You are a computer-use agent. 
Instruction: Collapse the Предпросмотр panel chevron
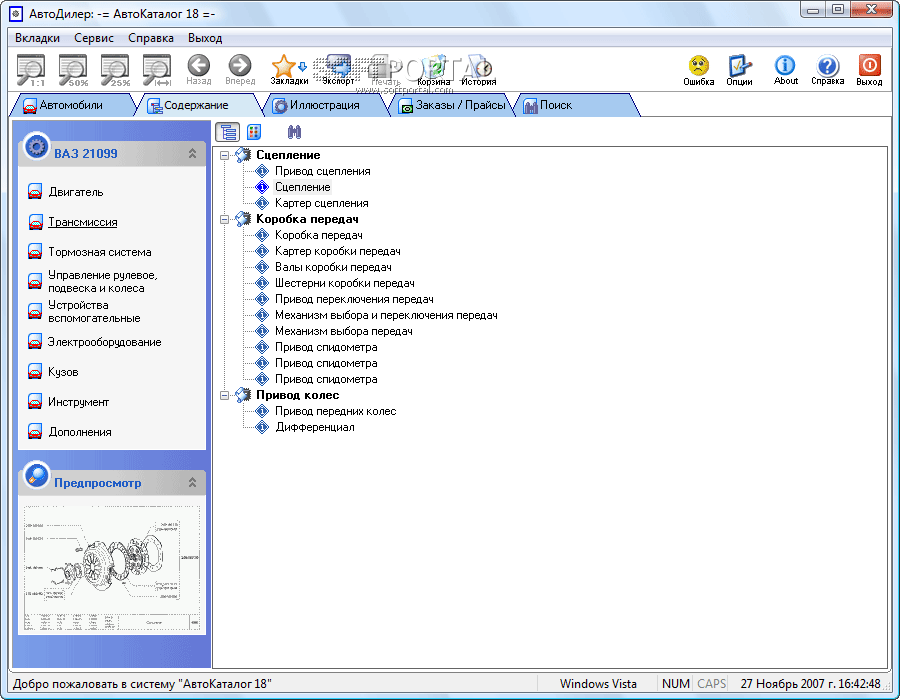[192, 483]
